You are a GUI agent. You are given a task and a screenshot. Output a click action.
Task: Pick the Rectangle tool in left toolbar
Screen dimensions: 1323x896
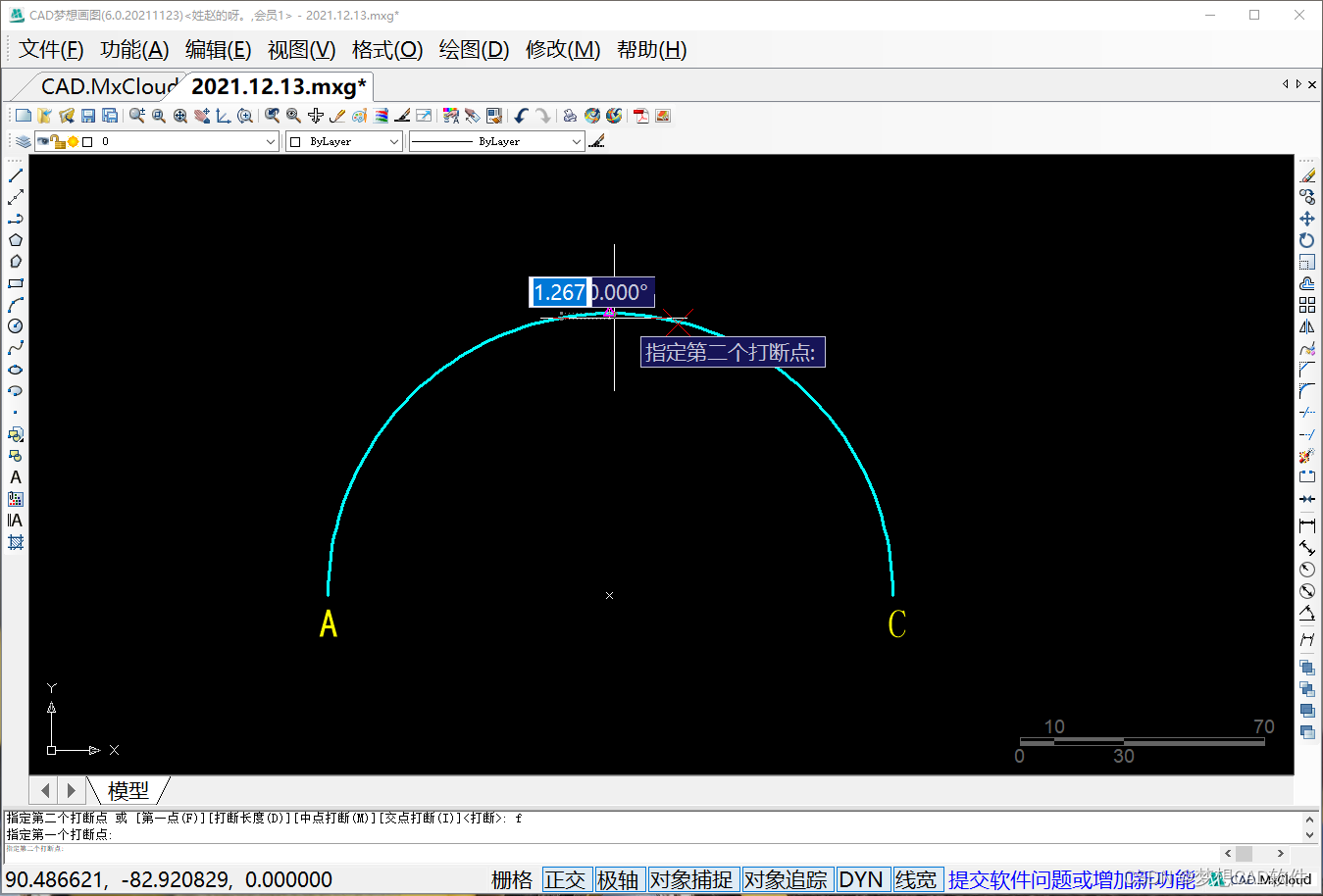16,283
